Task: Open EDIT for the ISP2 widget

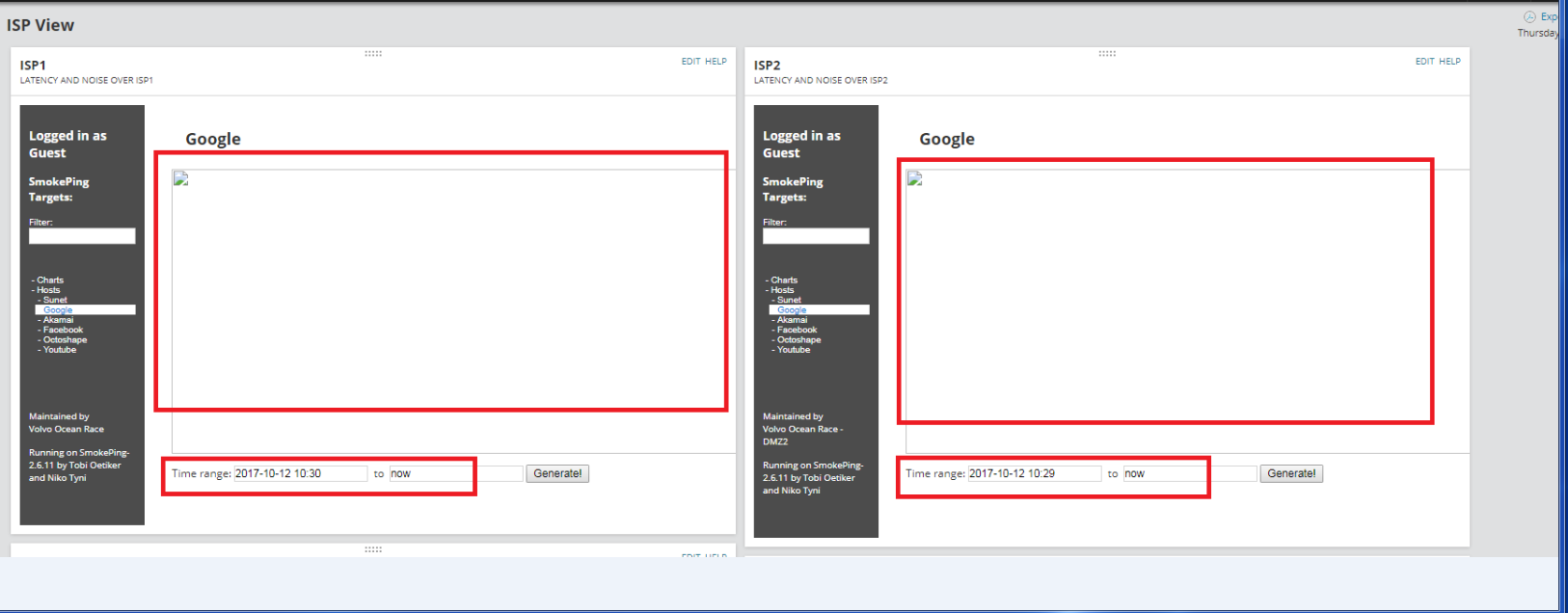Action: point(1424,62)
